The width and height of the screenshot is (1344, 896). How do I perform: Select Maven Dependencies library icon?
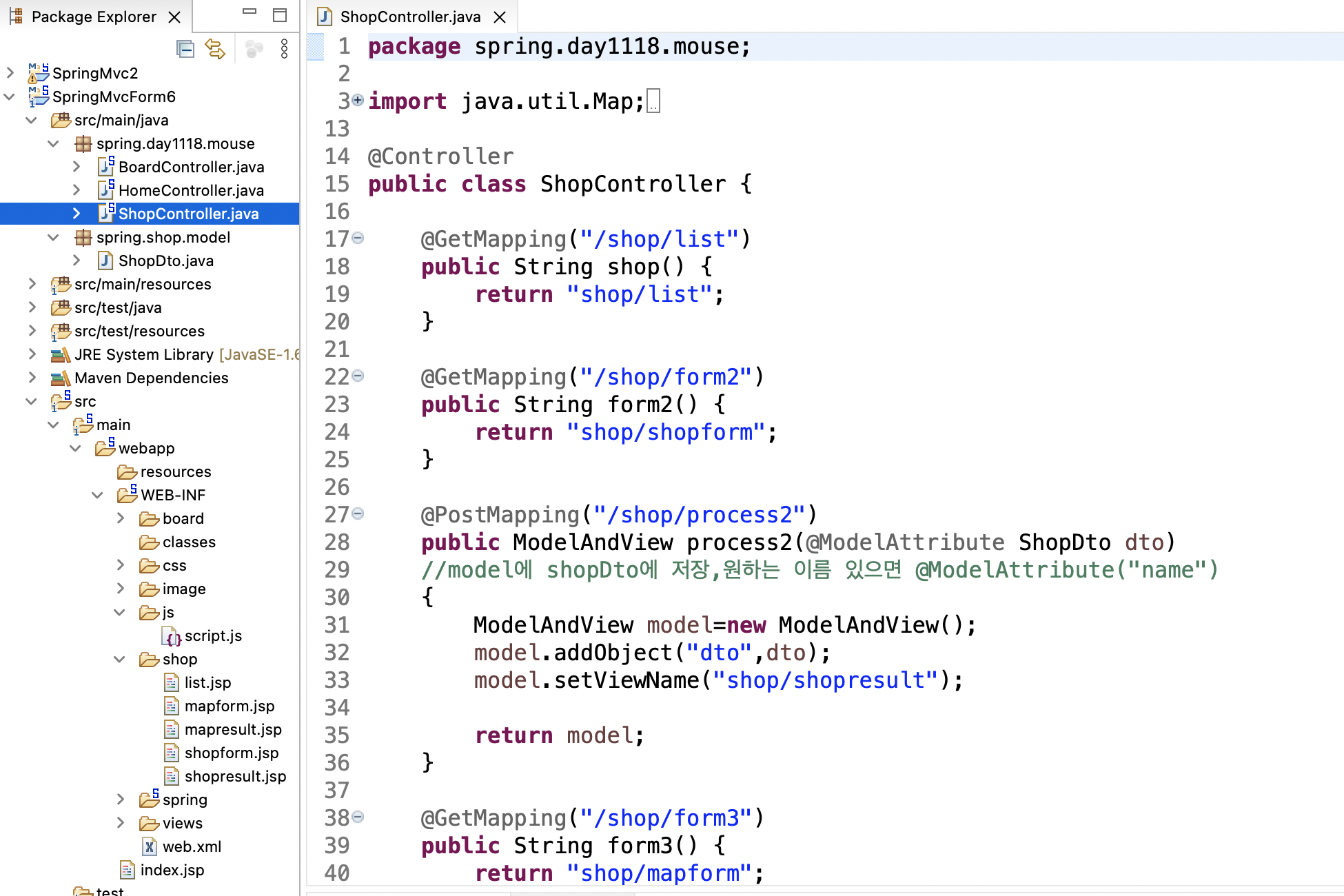61,378
